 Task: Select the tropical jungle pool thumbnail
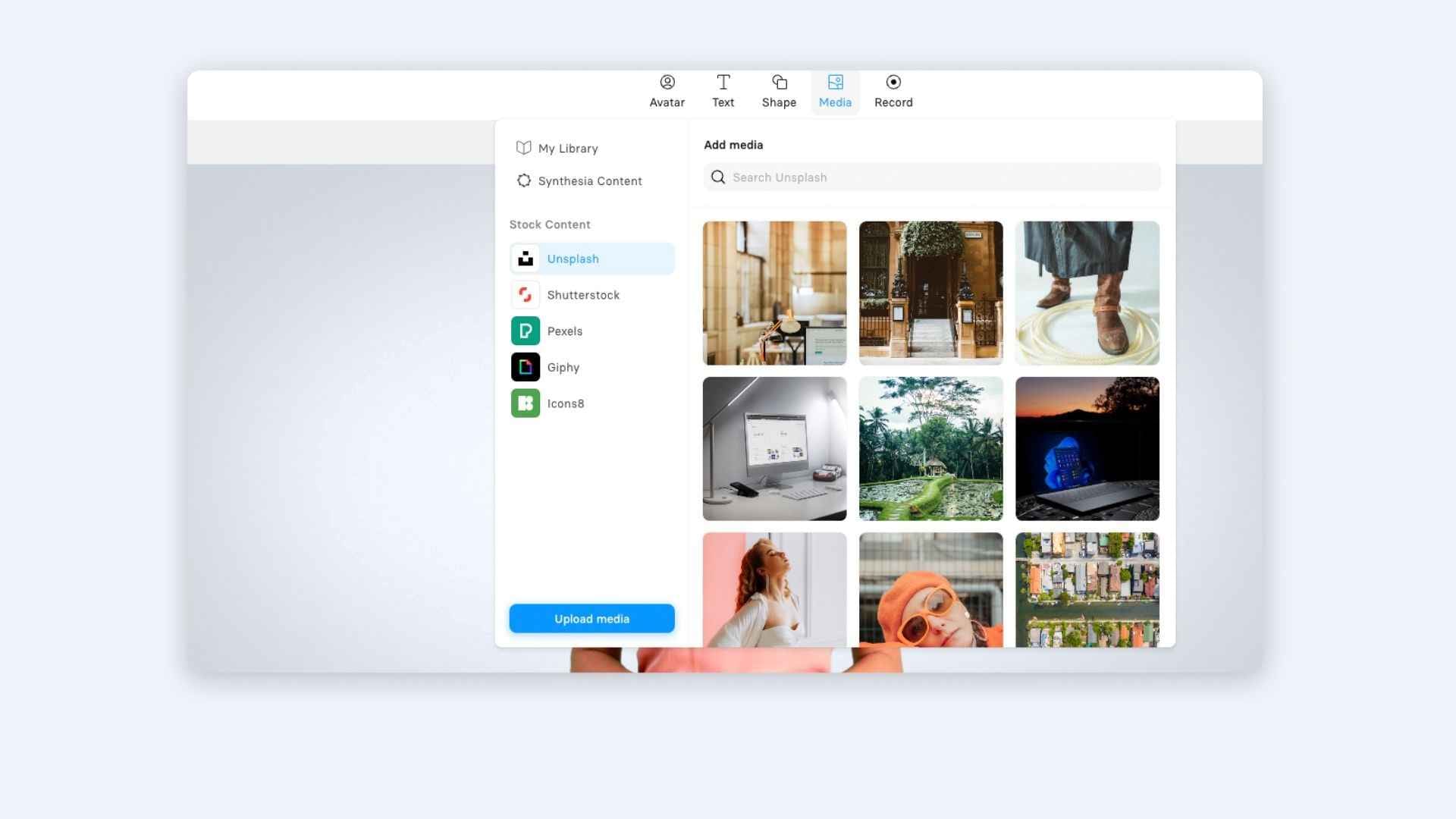click(x=930, y=448)
